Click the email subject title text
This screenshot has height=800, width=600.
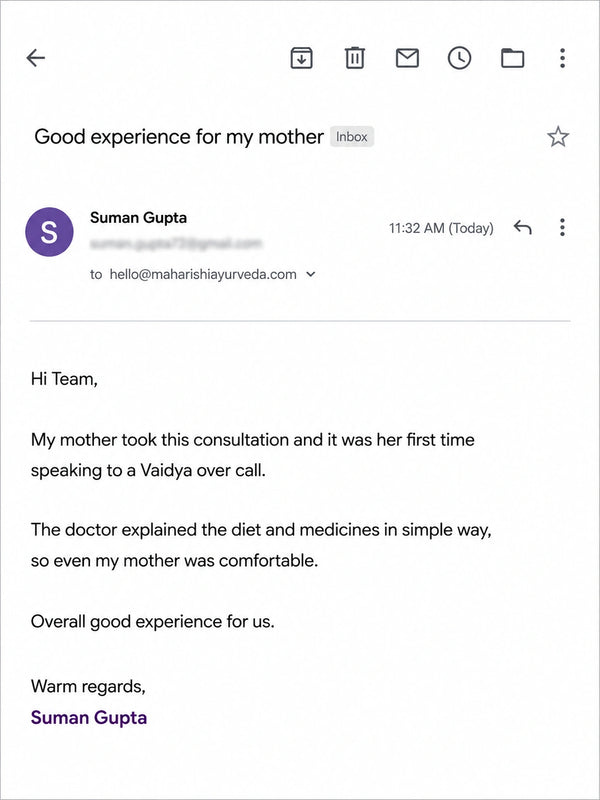click(179, 137)
